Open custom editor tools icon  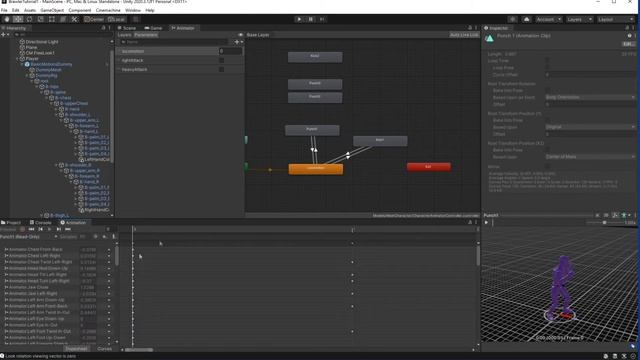click(74, 19)
